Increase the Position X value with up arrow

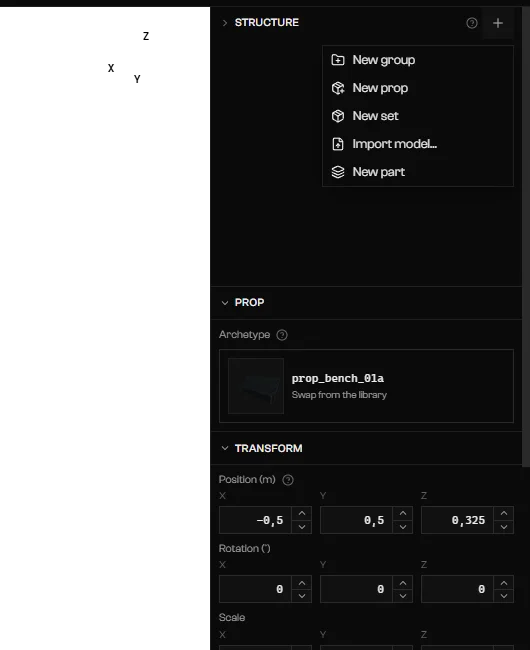tap(302, 513)
